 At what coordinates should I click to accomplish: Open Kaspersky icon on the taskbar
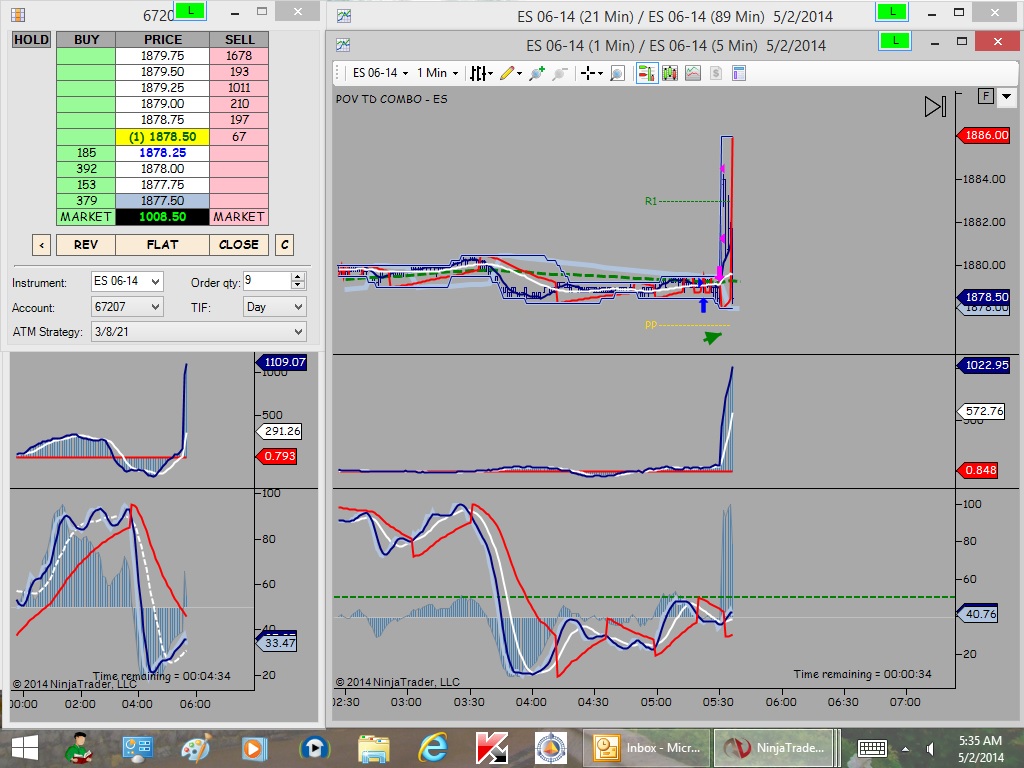492,748
